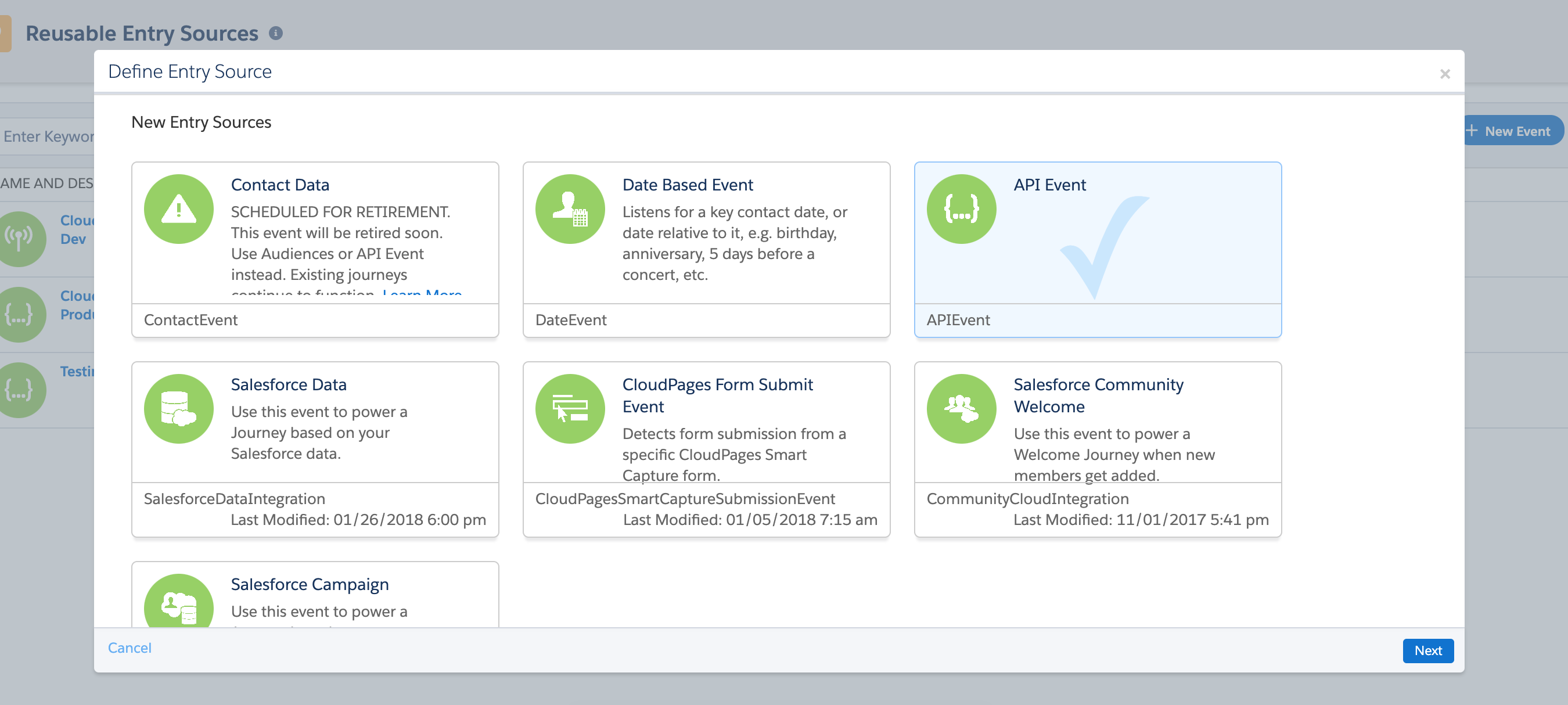The height and width of the screenshot is (705, 1568).
Task: Click the Salesforce Community Welcome people icon
Action: tap(961, 408)
